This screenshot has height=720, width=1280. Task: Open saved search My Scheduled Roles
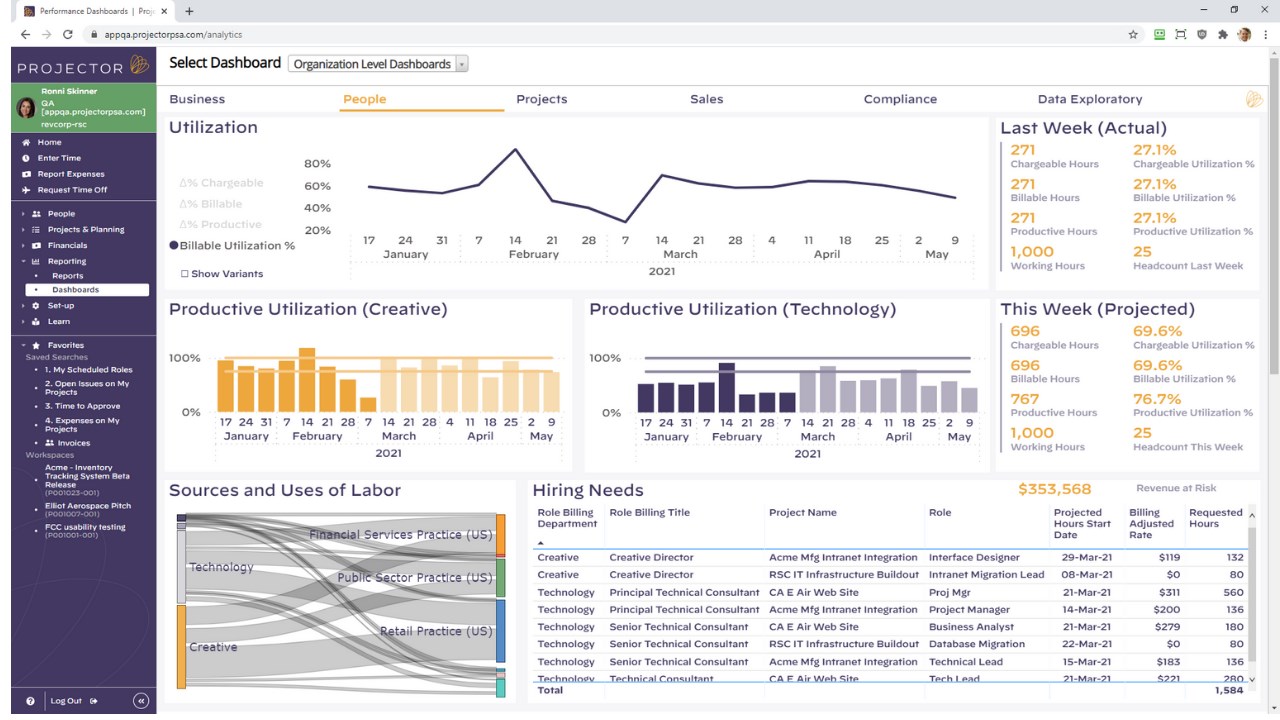[88, 370]
